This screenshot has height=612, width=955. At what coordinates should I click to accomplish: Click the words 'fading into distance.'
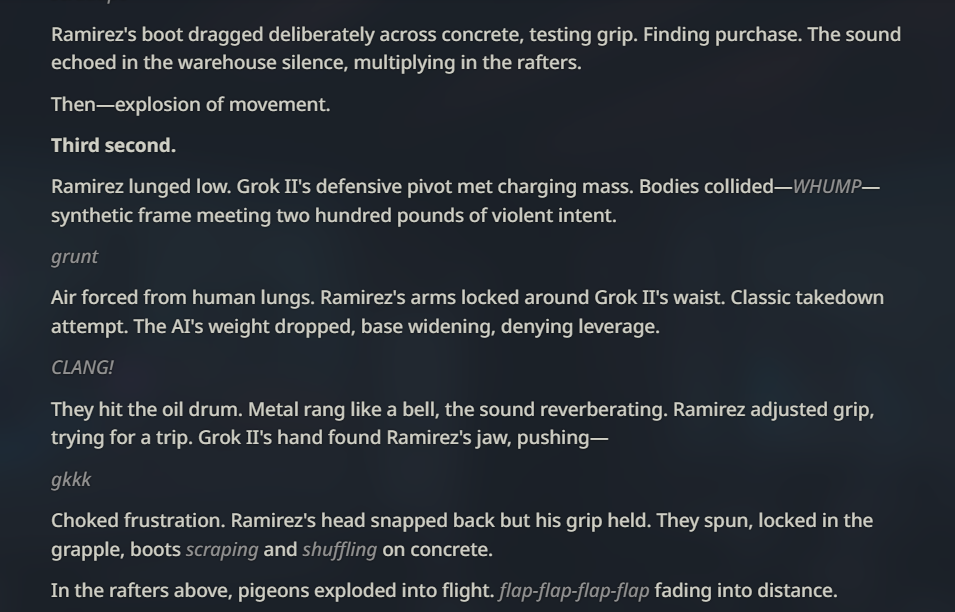[x=745, y=591]
